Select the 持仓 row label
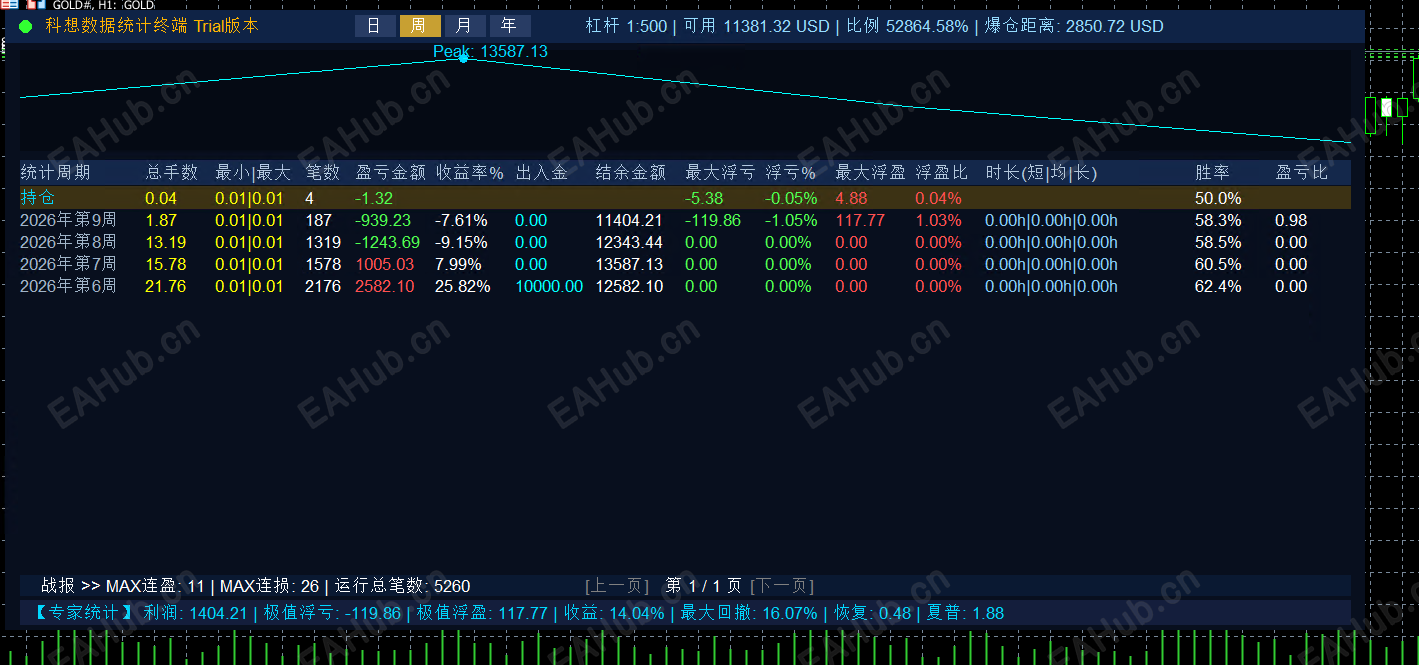The image size is (1419, 665). [38, 198]
